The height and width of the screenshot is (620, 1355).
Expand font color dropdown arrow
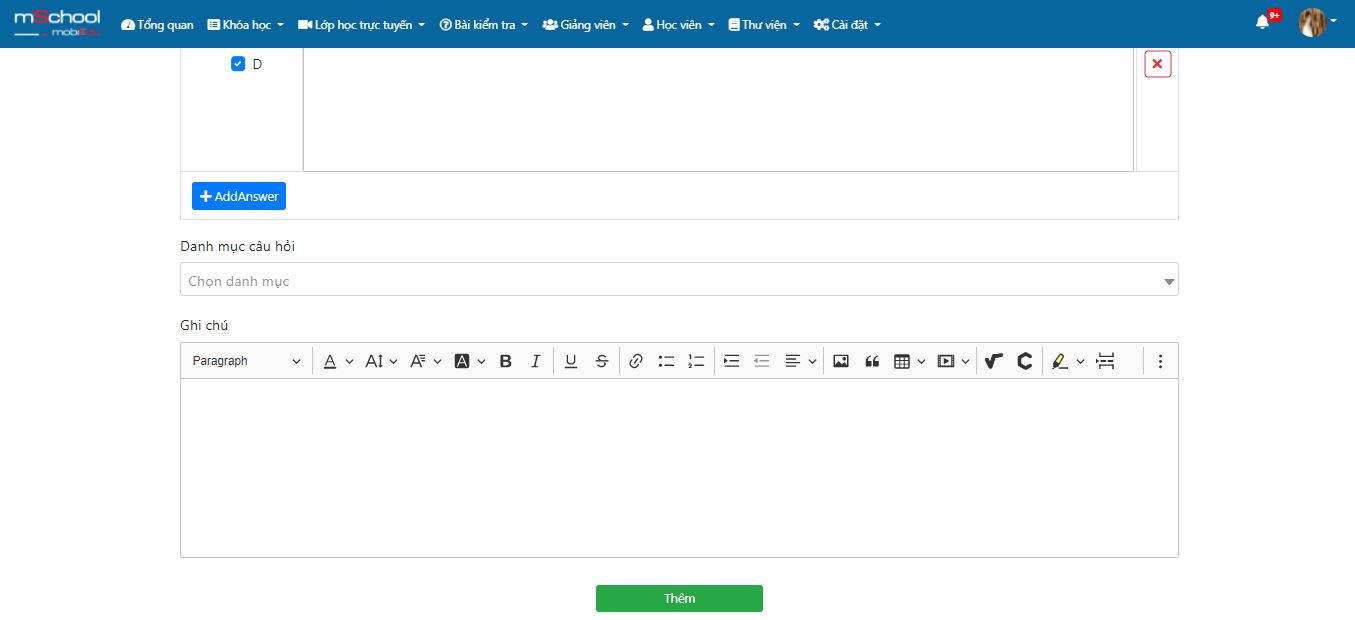coord(349,362)
